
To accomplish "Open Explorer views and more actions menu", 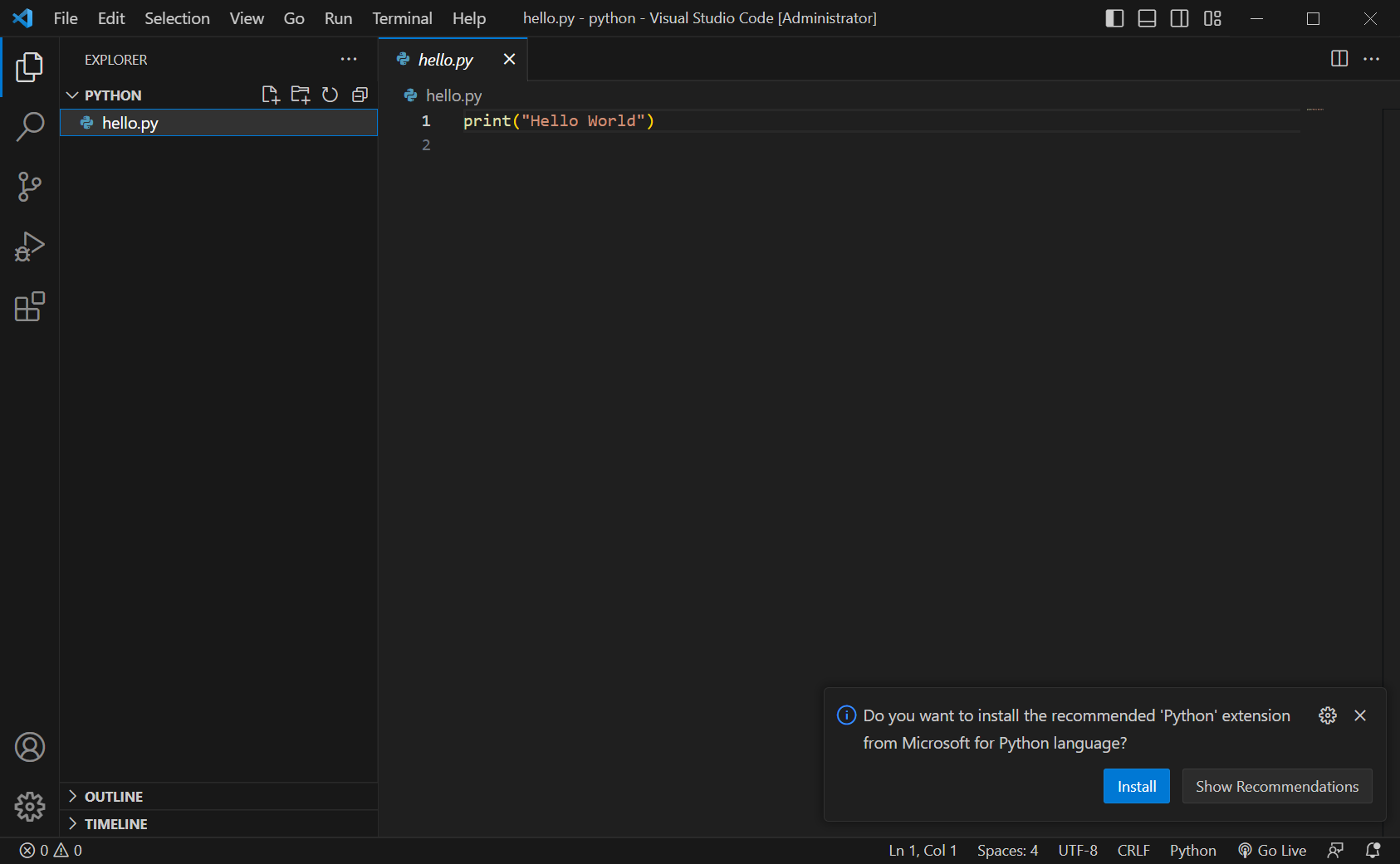I will (349, 59).
